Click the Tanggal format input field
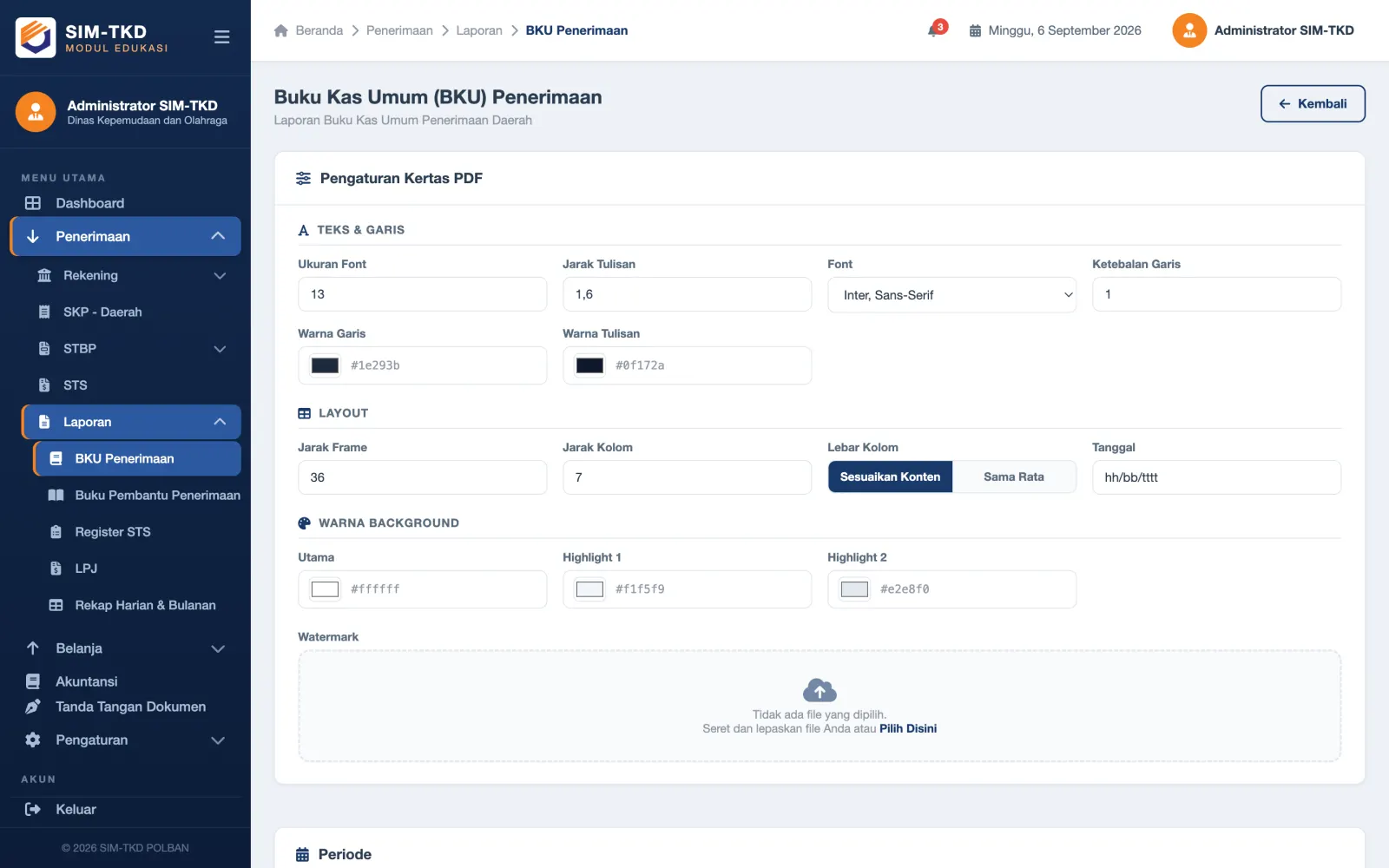This screenshot has width=1389, height=868. click(1216, 477)
